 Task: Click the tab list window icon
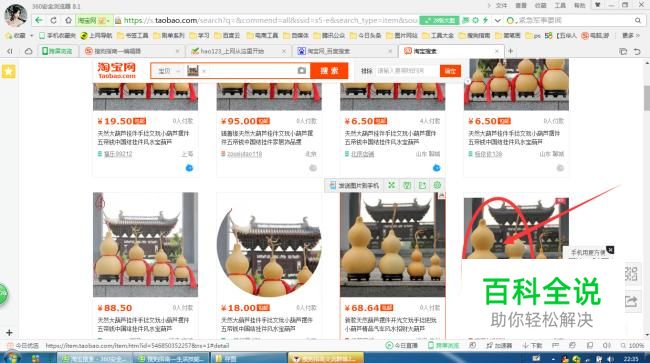[623, 51]
